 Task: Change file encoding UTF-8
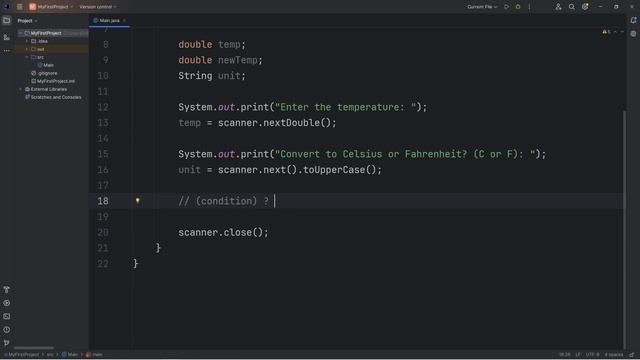[592, 355]
